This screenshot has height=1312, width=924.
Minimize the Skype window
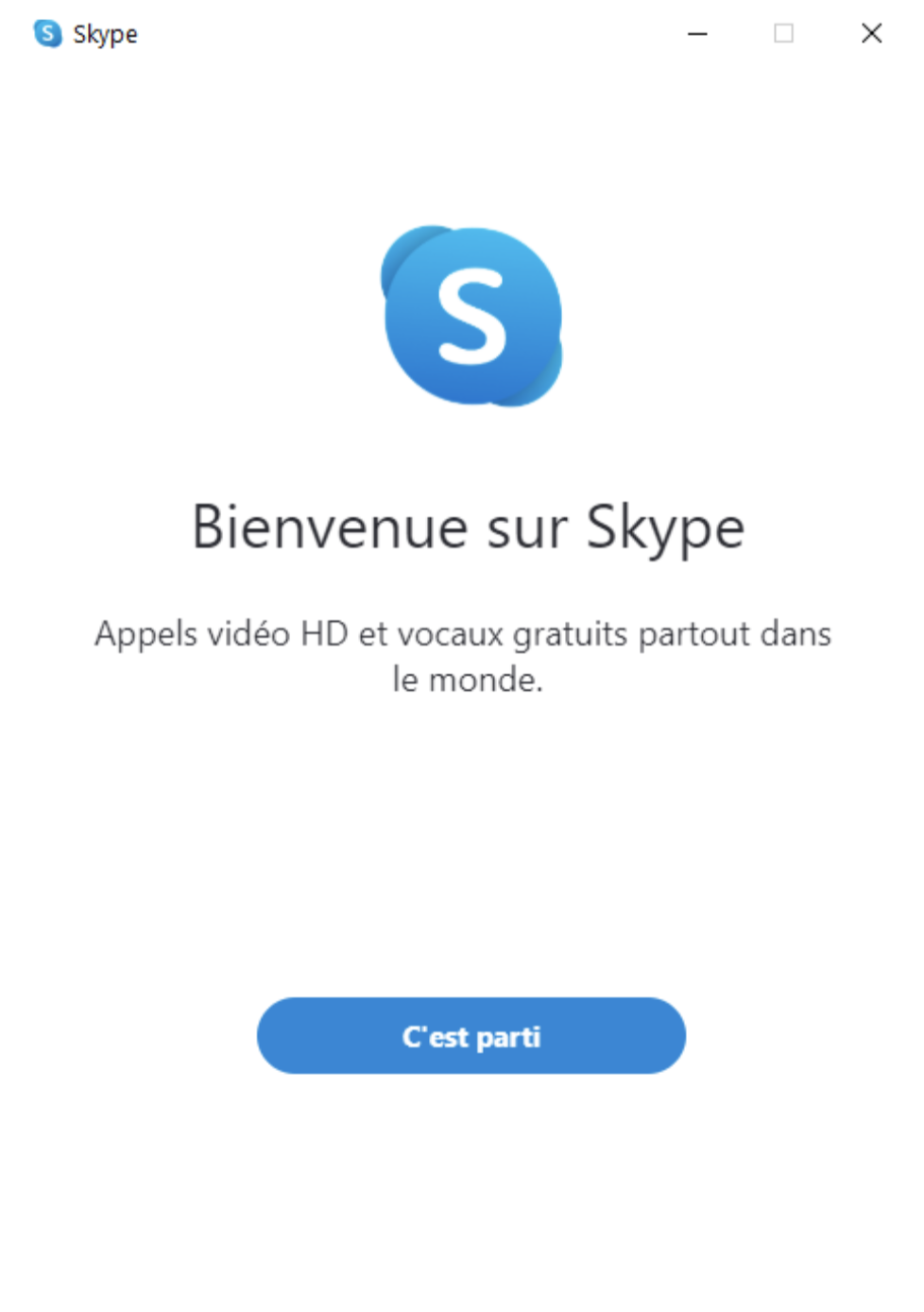pos(697,34)
